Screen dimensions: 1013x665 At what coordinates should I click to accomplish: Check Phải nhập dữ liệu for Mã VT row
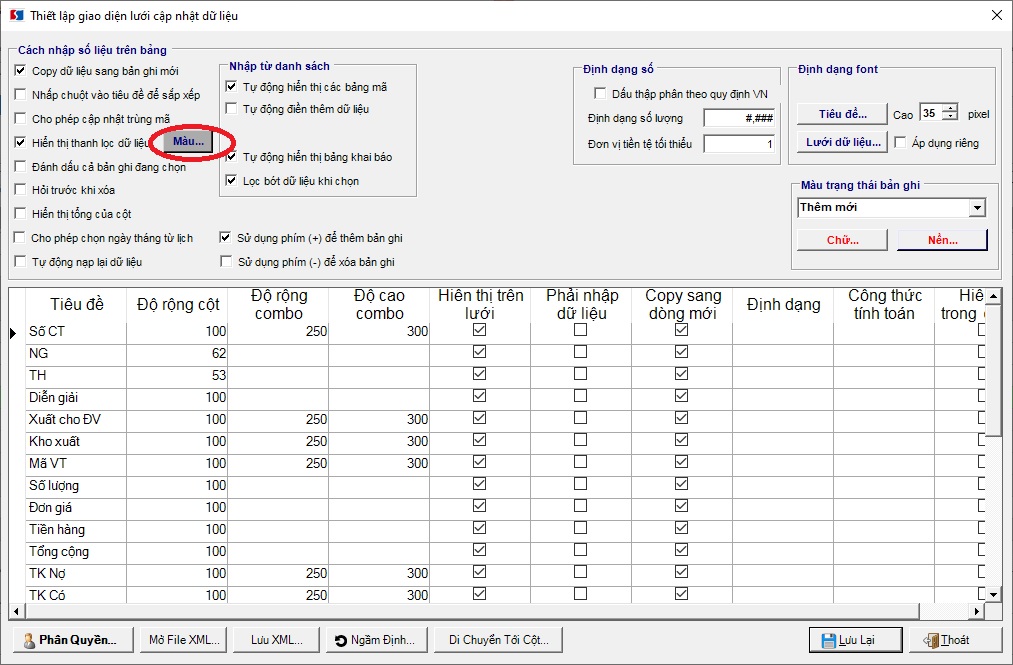(581, 462)
